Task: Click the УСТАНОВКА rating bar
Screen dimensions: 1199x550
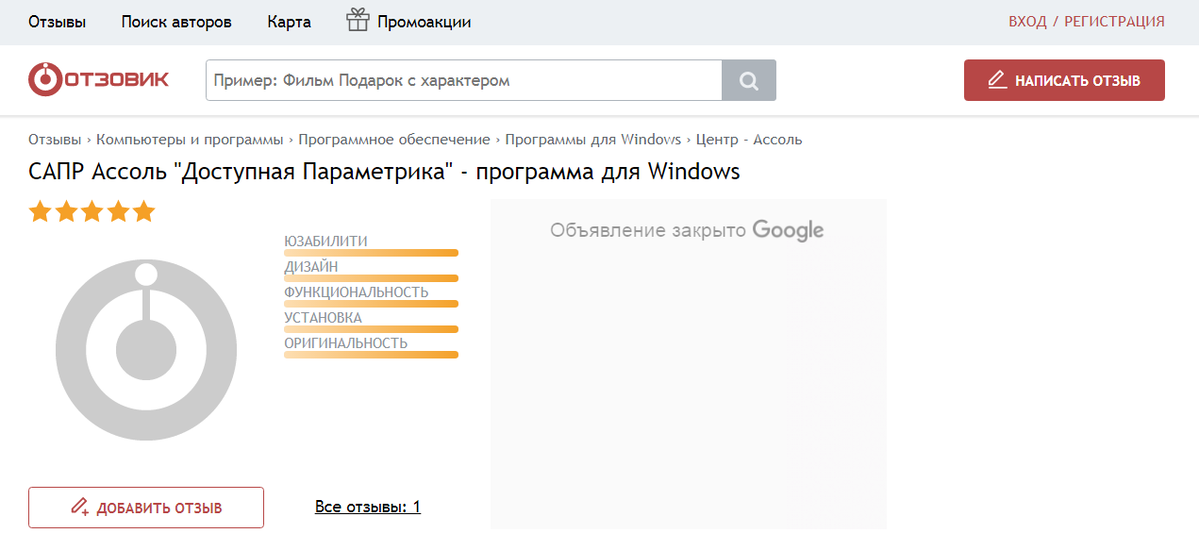Action: pyautogui.click(x=371, y=330)
